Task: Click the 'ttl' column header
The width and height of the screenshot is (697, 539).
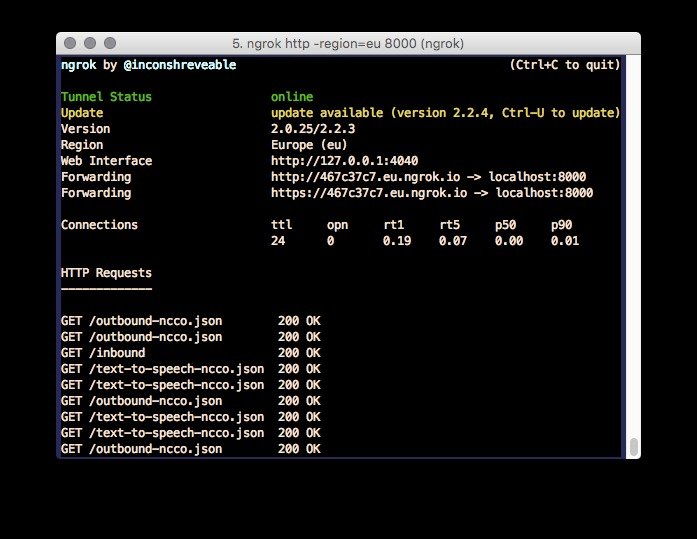Action: [281, 225]
